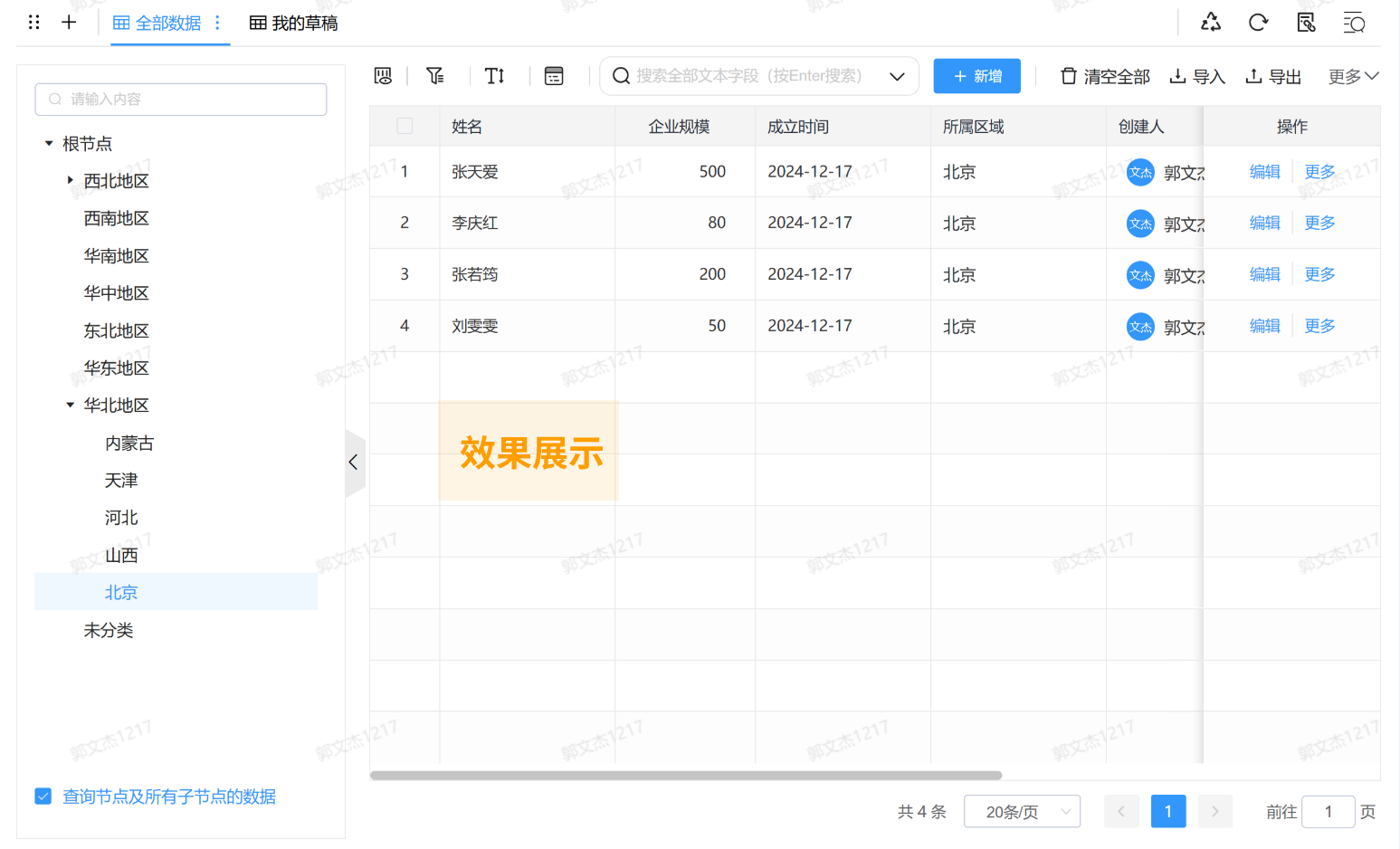Image resolution: width=1400 pixels, height=849 pixels.
Task: Open the field display settings icon
Action: (383, 76)
